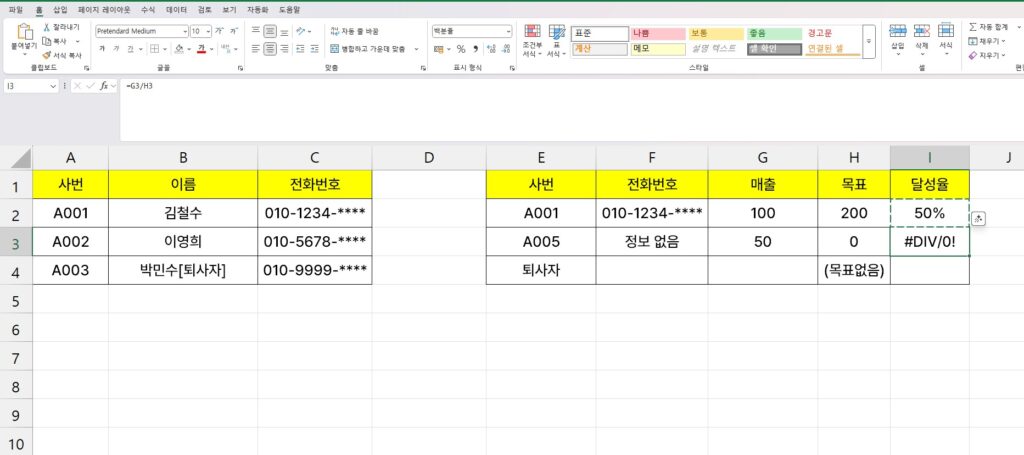Image resolution: width=1024 pixels, height=455 pixels.
Task: Click the insert function fx icon
Action: tap(102, 86)
